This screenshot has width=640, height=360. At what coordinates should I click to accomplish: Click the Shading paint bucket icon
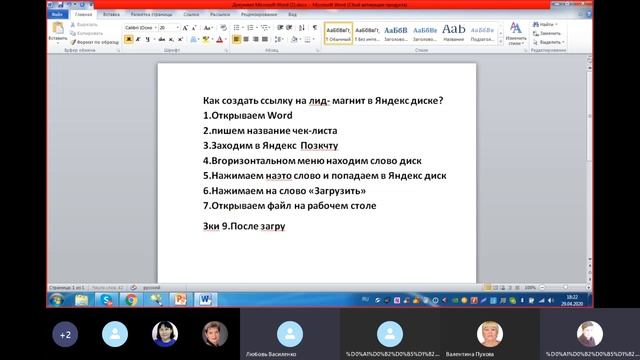click(x=293, y=40)
